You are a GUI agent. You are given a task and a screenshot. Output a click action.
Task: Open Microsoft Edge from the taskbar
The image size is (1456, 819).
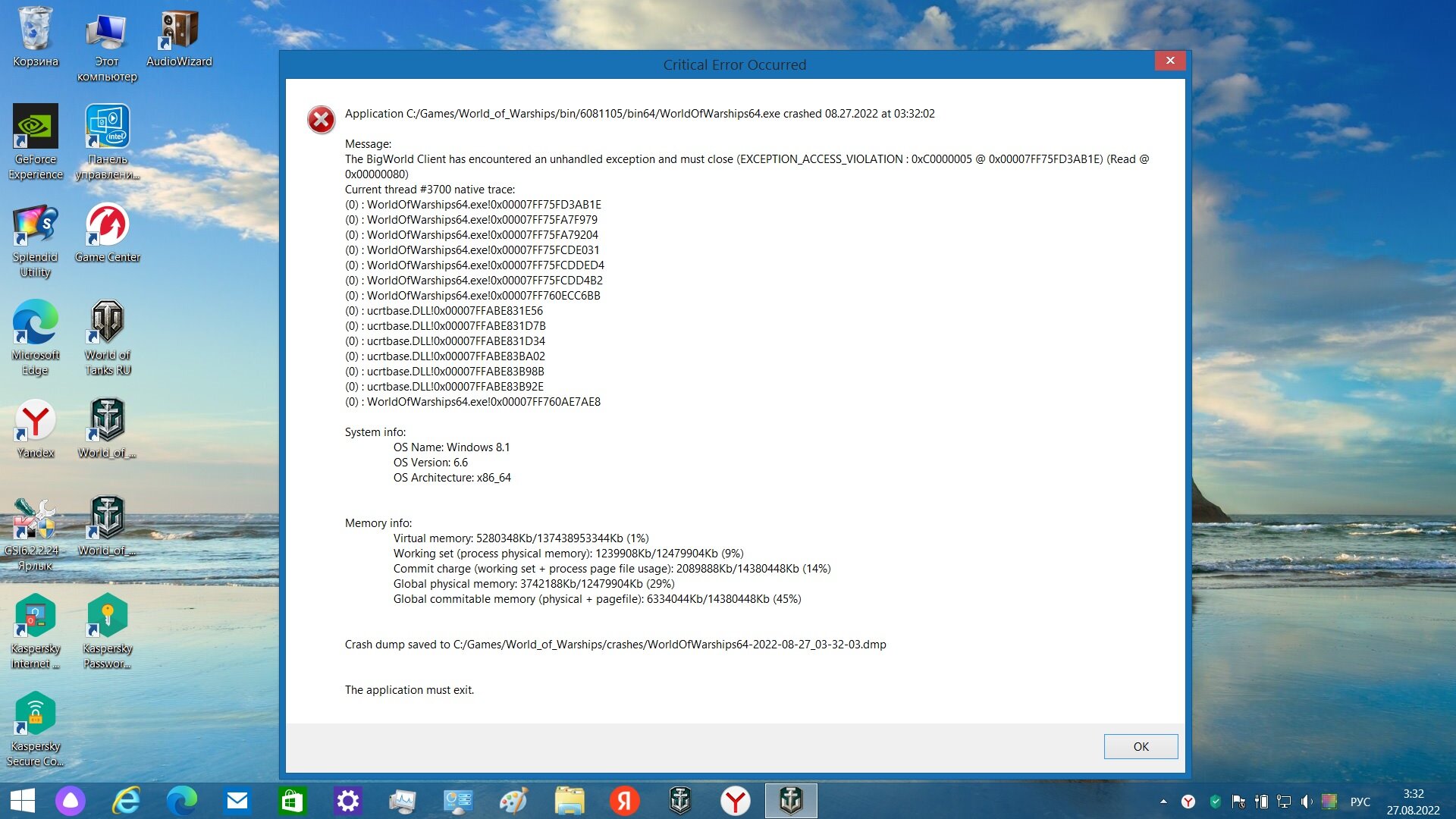coord(182,801)
